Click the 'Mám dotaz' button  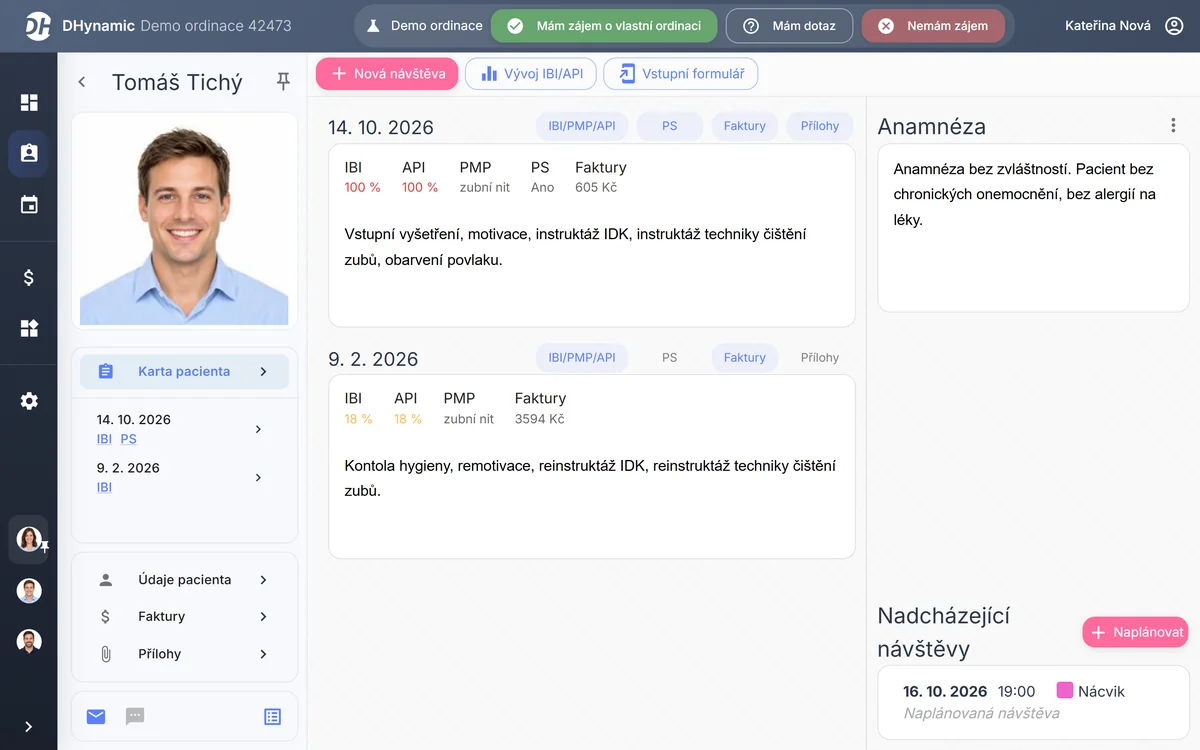coord(789,26)
